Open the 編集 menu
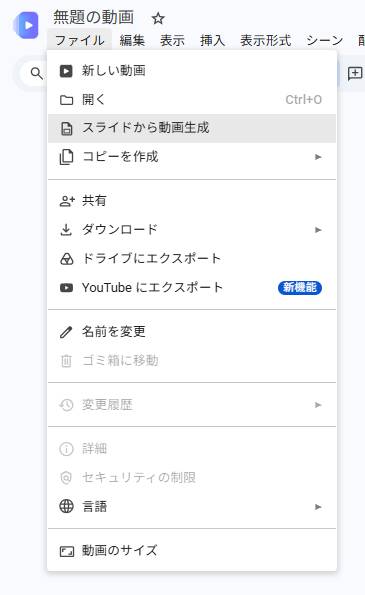 [x=132, y=40]
